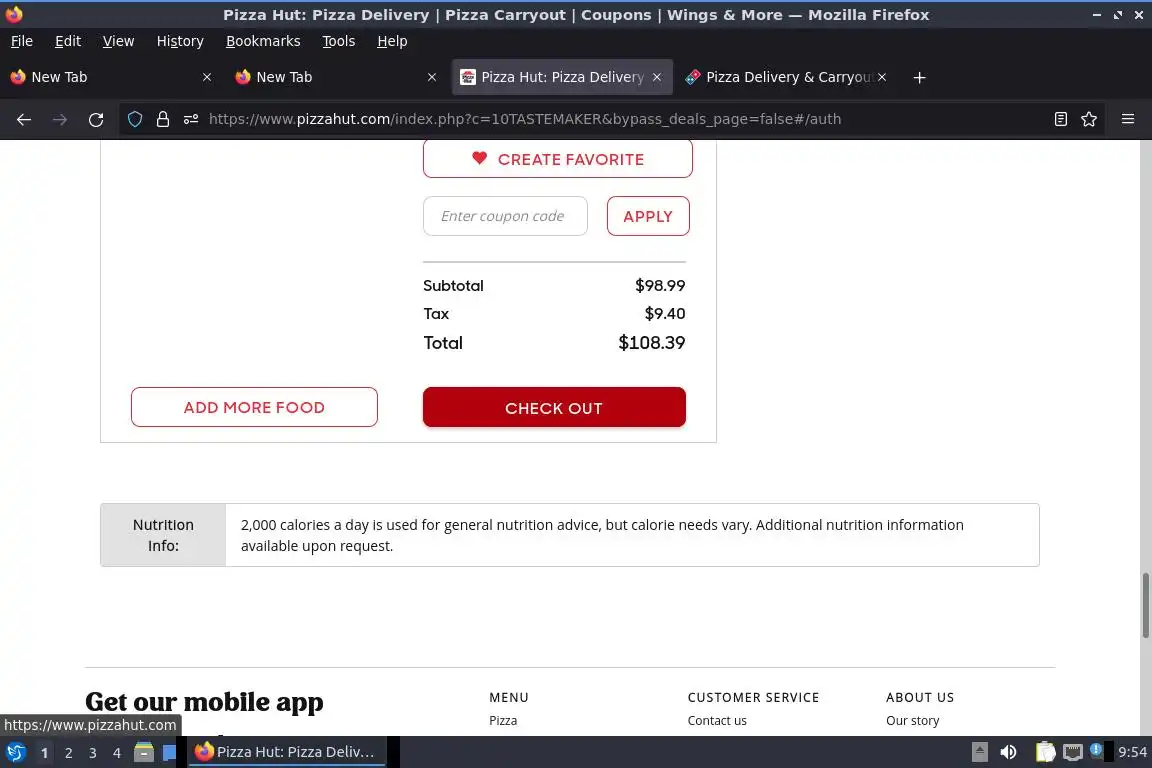Screen dimensions: 1152x768
Task: Click the Subtotal value $98.99
Action: pos(660,285)
